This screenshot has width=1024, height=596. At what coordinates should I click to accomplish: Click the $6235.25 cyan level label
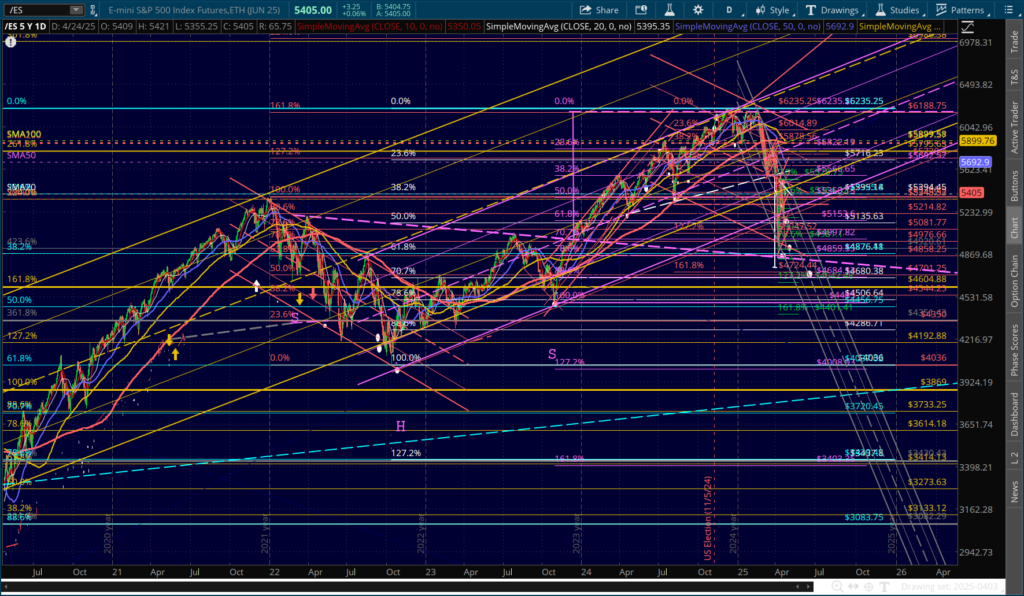point(863,101)
